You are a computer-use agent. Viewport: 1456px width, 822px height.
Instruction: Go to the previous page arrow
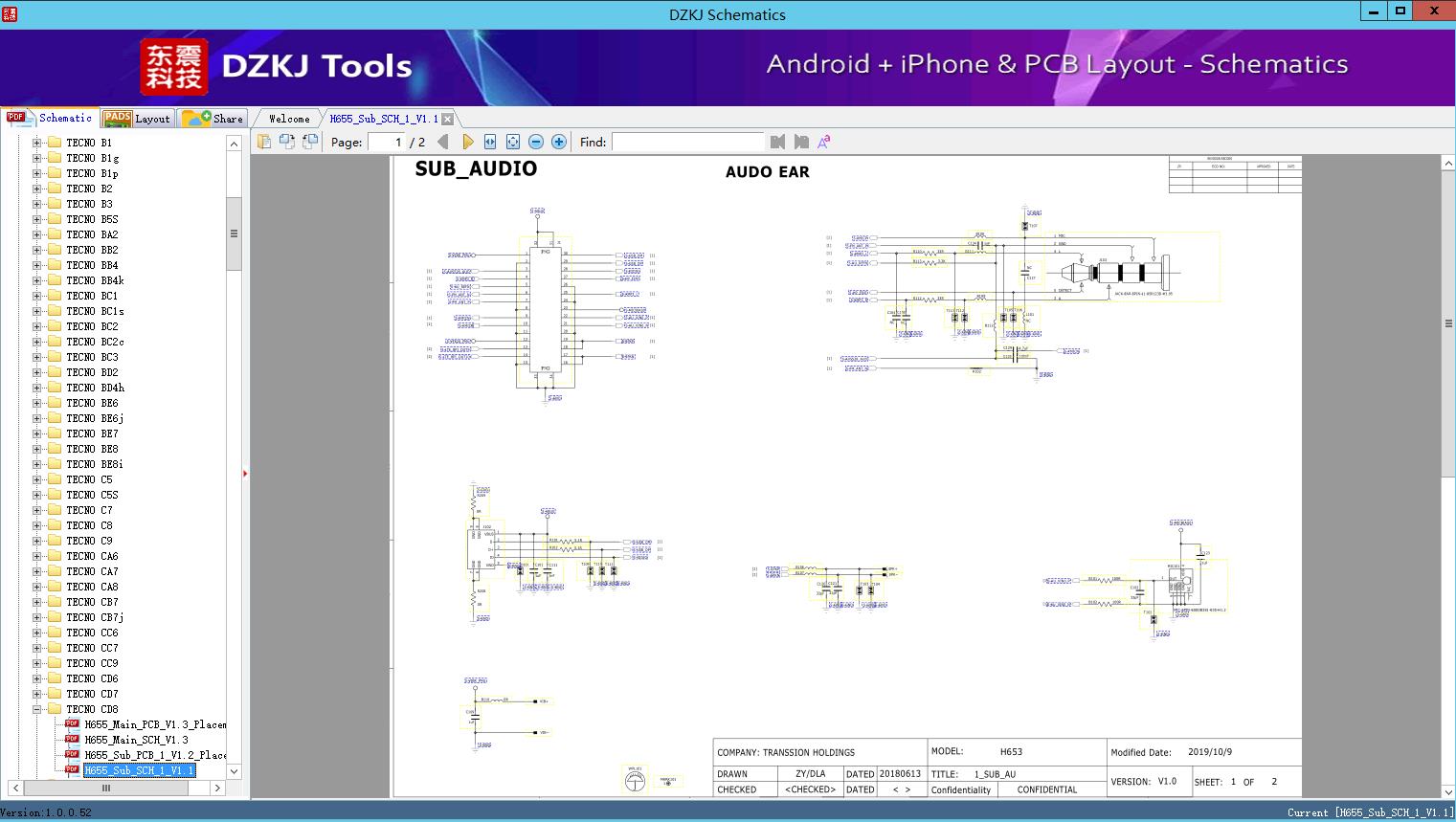(442, 142)
